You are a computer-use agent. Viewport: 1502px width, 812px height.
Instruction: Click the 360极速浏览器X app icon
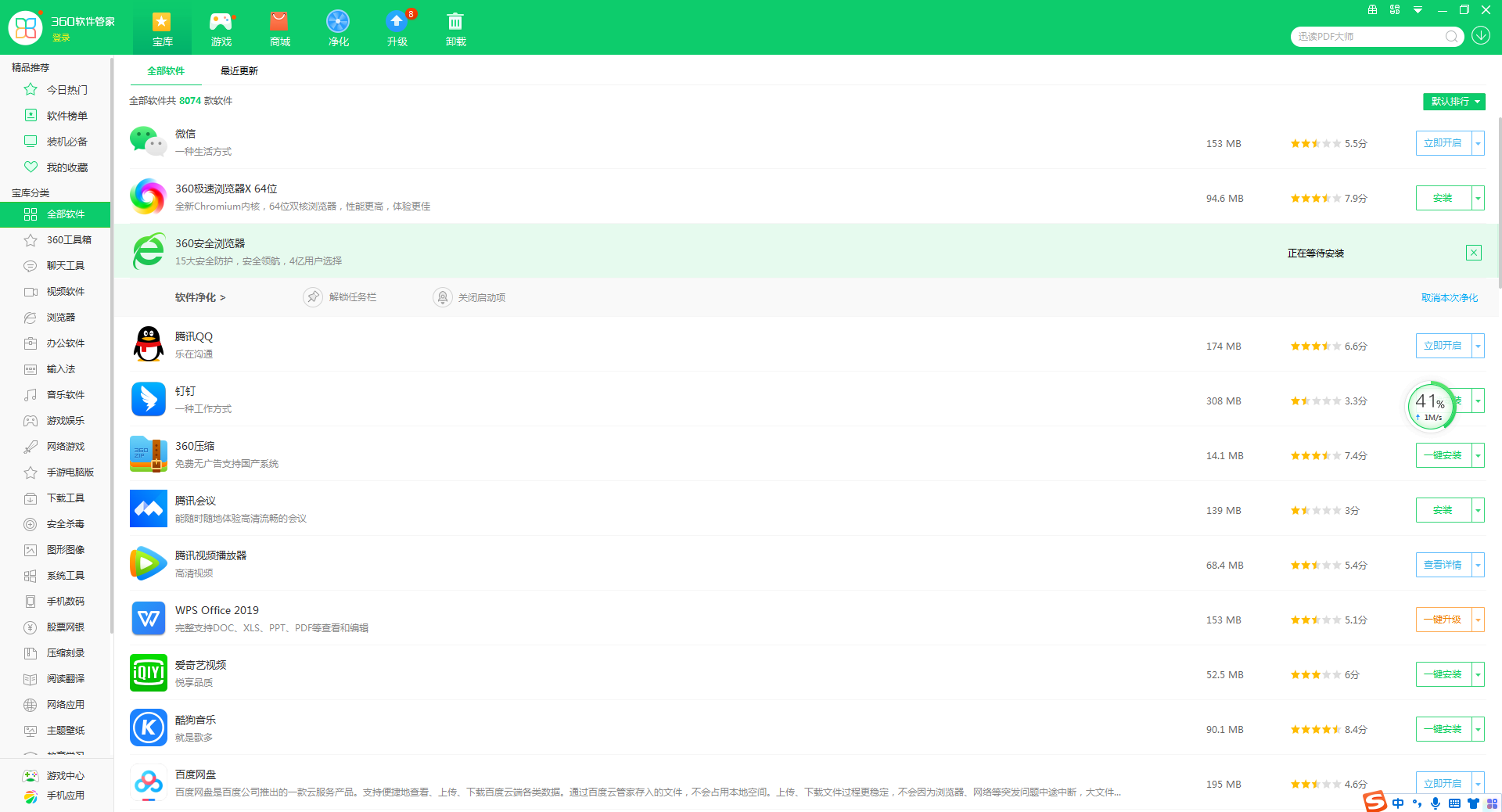(148, 196)
